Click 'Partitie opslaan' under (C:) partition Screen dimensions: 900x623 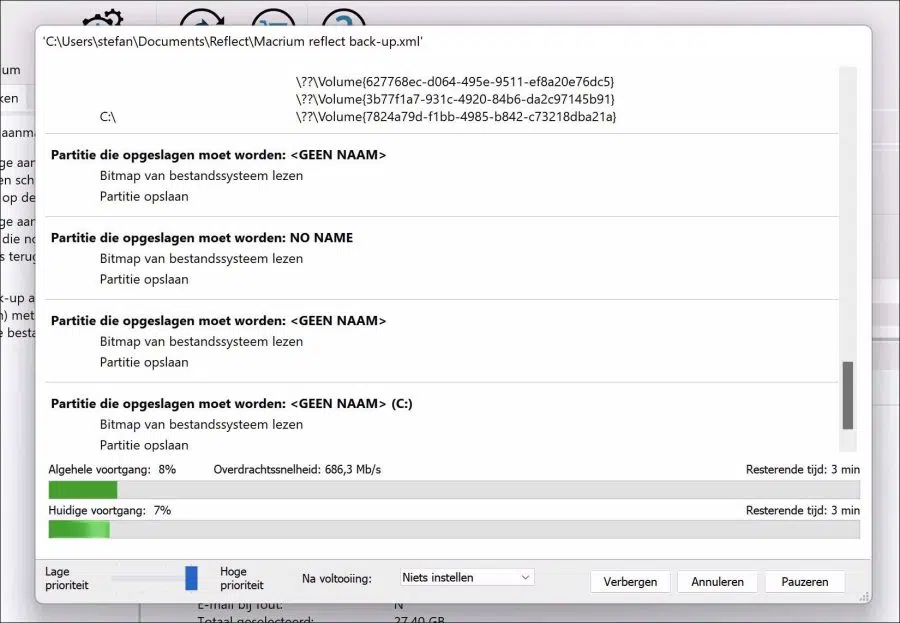pos(144,445)
